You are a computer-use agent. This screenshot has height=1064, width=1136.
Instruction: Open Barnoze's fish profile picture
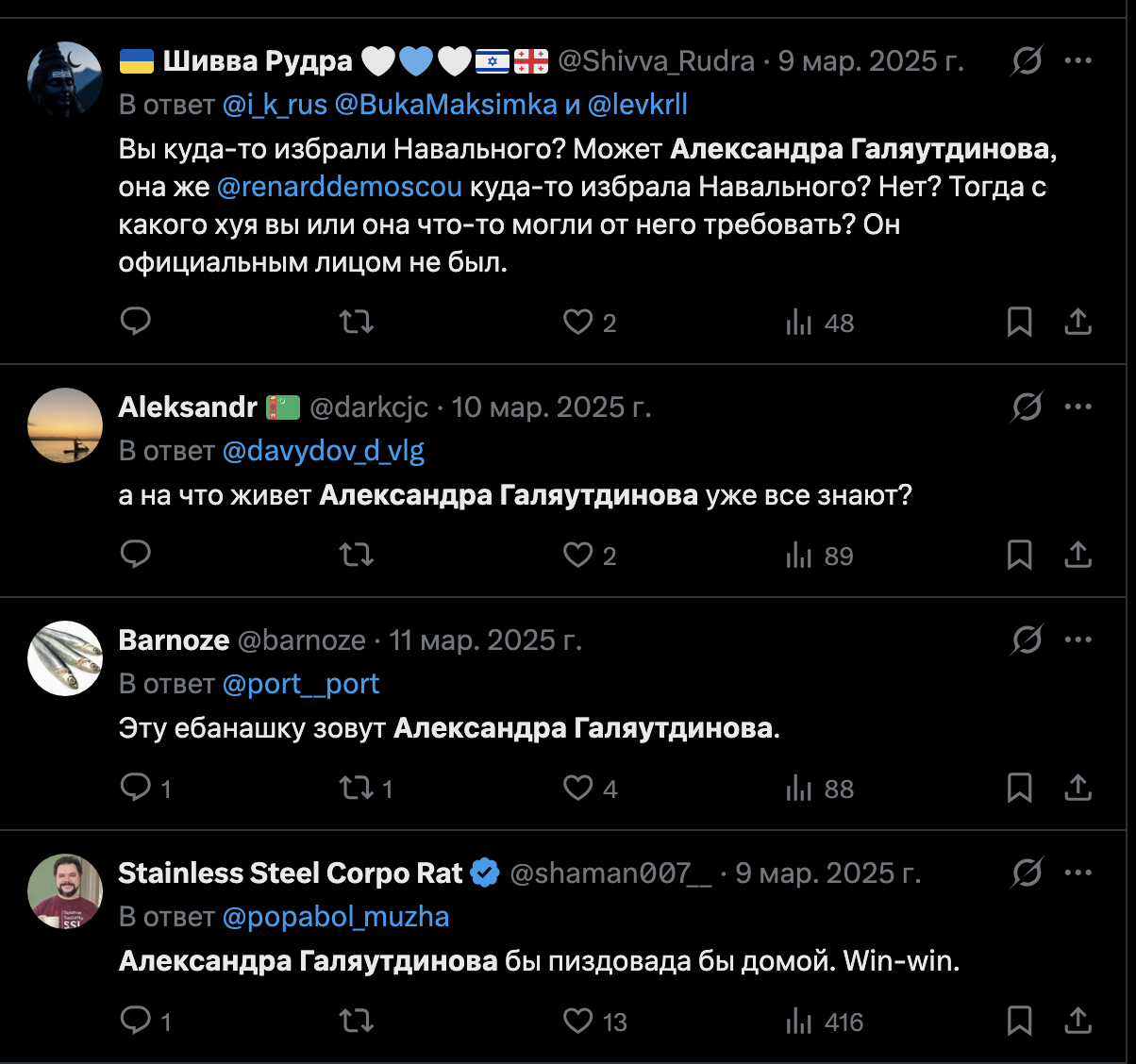point(65,658)
